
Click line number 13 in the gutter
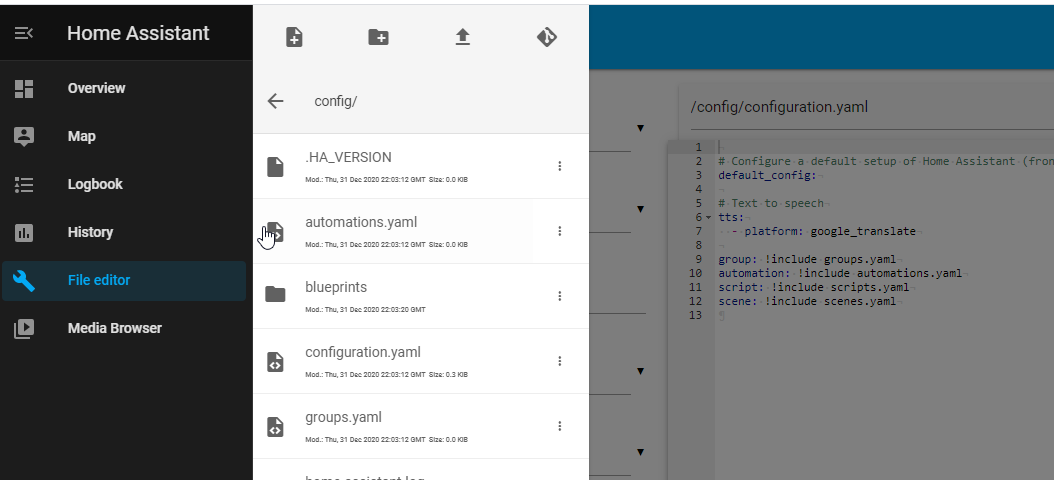[695, 315]
